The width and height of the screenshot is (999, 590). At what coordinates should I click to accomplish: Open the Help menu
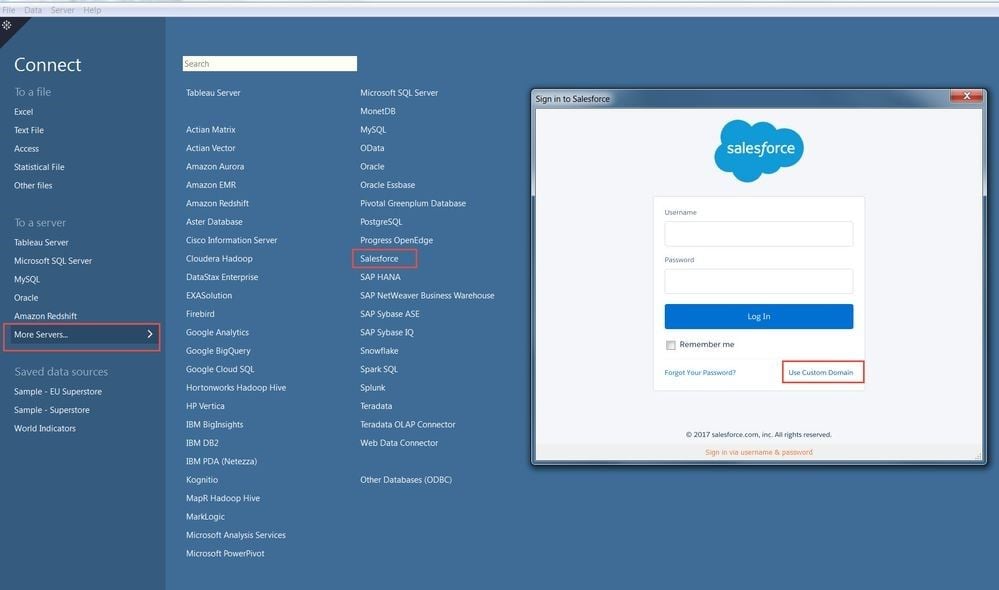pos(92,10)
